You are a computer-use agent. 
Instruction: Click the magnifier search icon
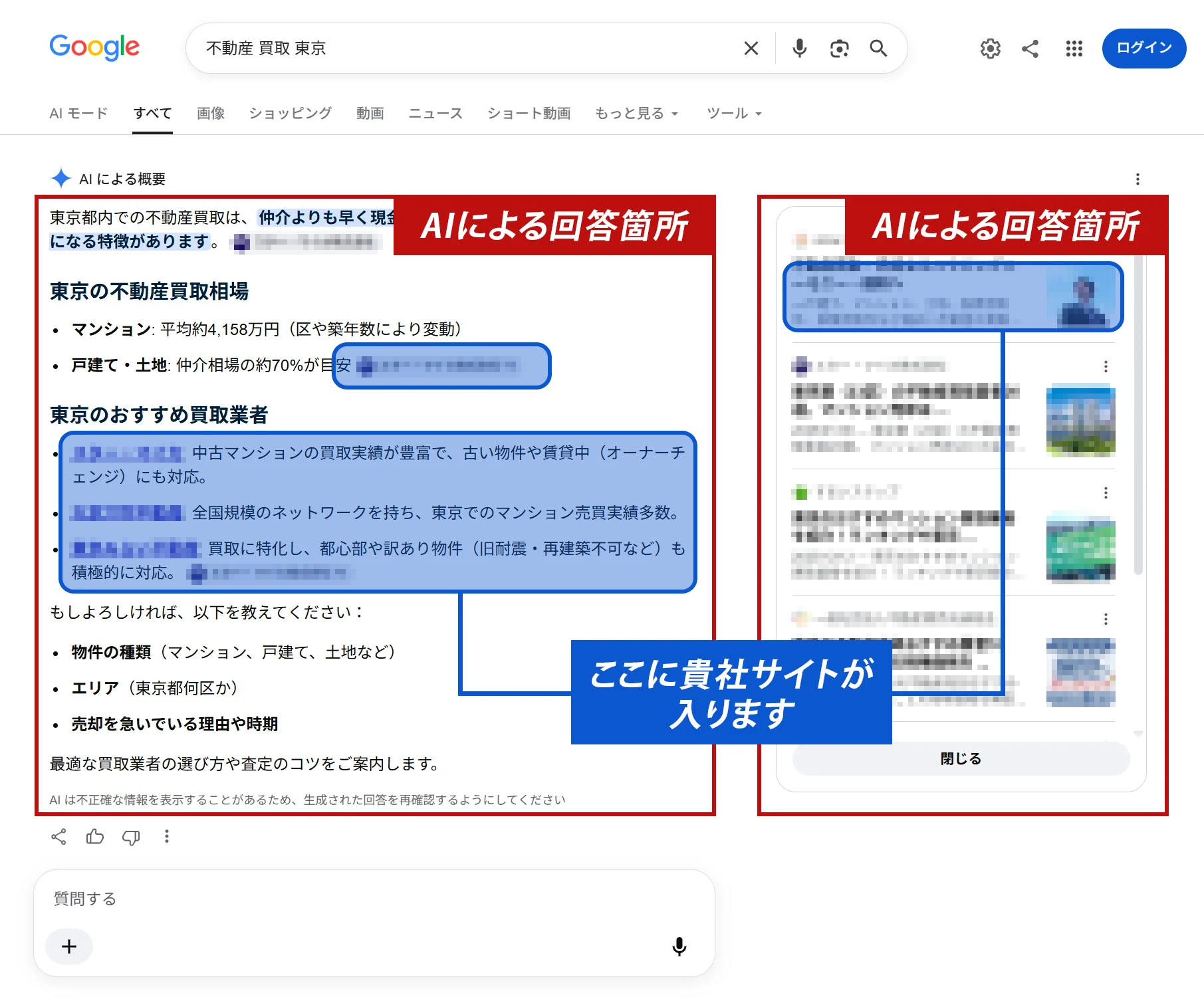(x=878, y=49)
